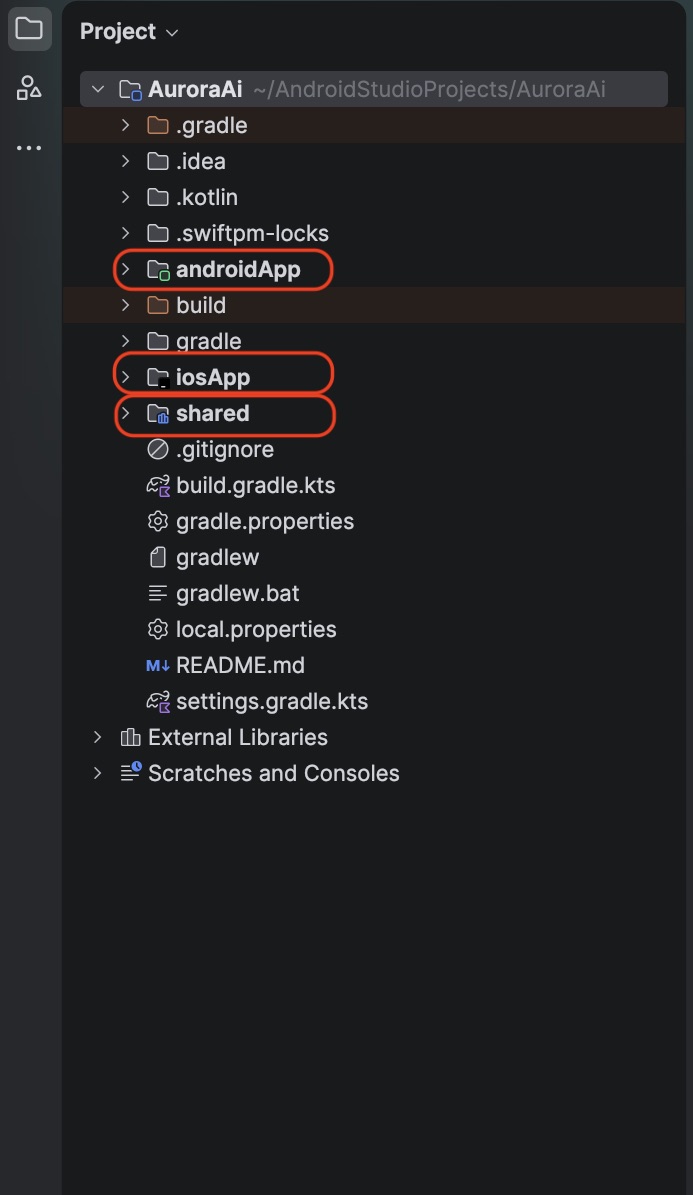Screen dimensions: 693x1195
Task: Click the .gitignore file icon
Action: [158, 450]
